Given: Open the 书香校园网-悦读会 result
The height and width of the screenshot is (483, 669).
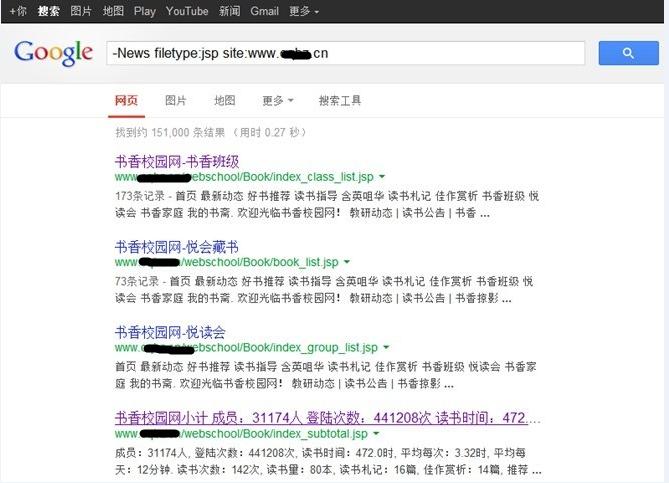Looking at the screenshot, I should coord(170,332).
